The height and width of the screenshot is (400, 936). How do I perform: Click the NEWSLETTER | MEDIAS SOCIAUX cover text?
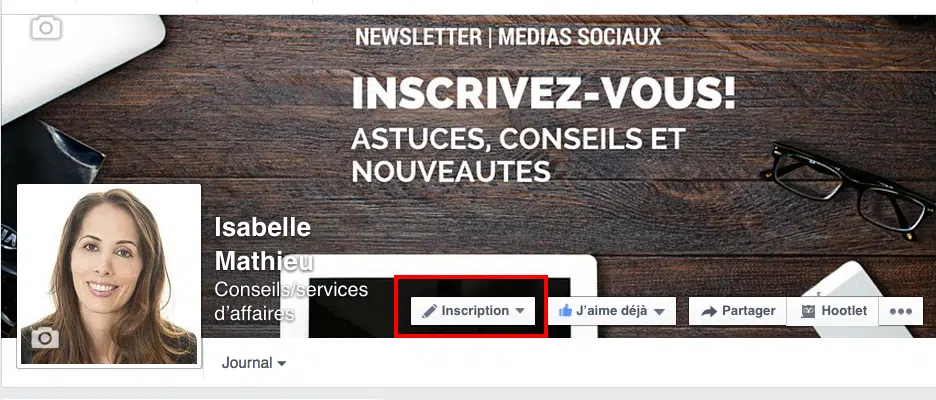pyautogui.click(x=509, y=37)
